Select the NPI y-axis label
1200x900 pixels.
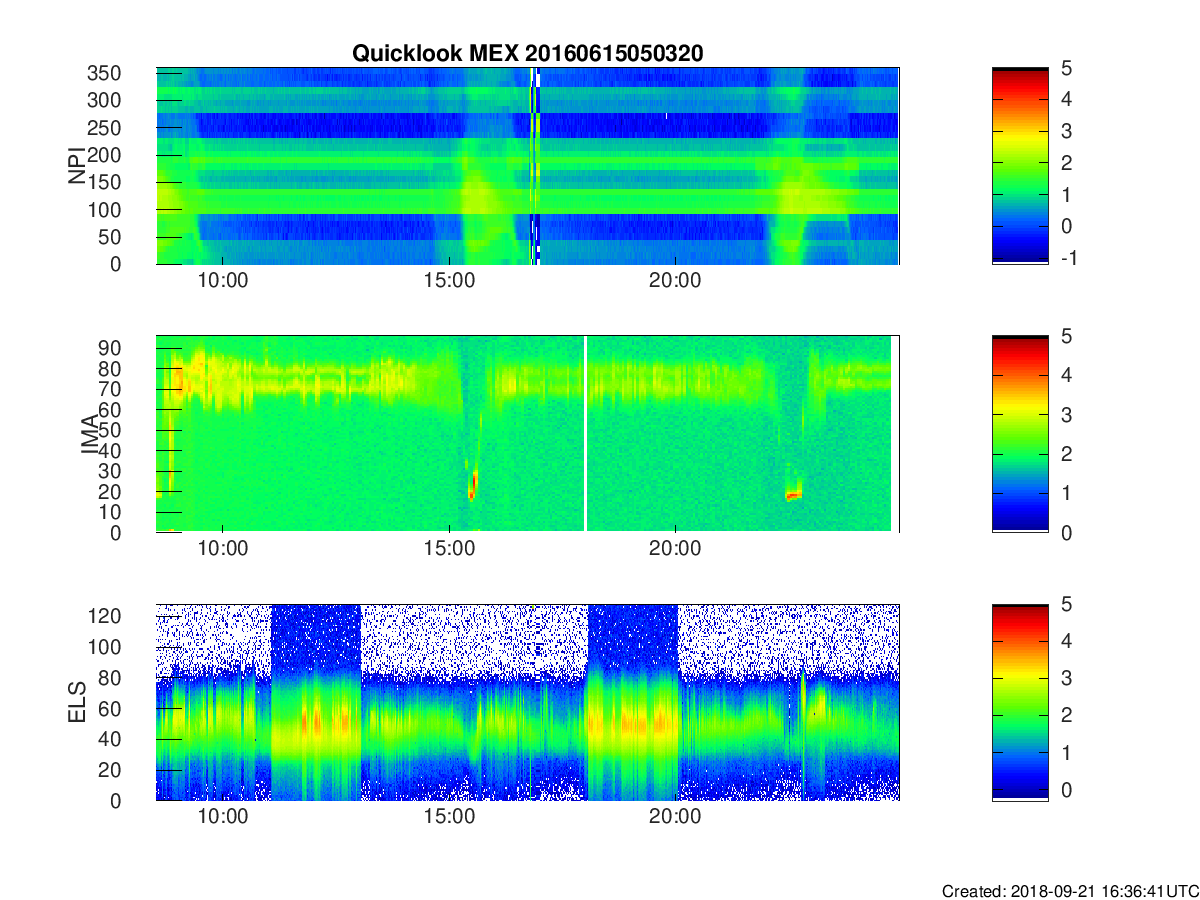77,166
